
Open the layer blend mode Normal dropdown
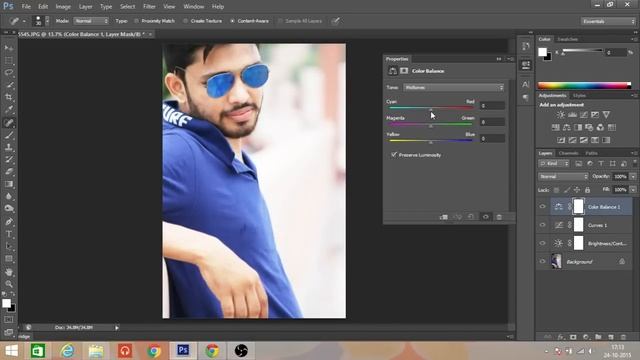point(563,176)
